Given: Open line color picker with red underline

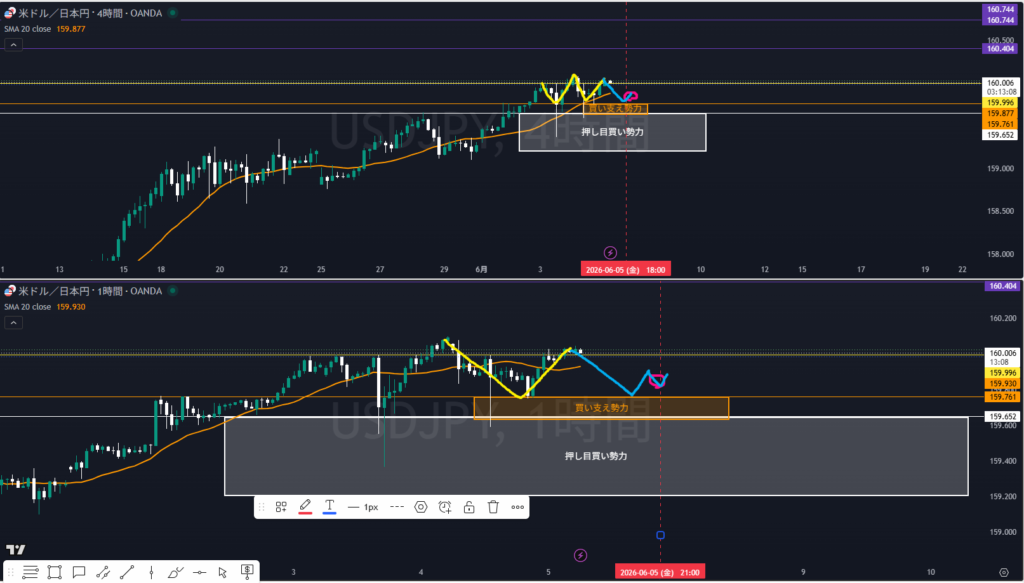Looking at the screenshot, I should point(305,507).
